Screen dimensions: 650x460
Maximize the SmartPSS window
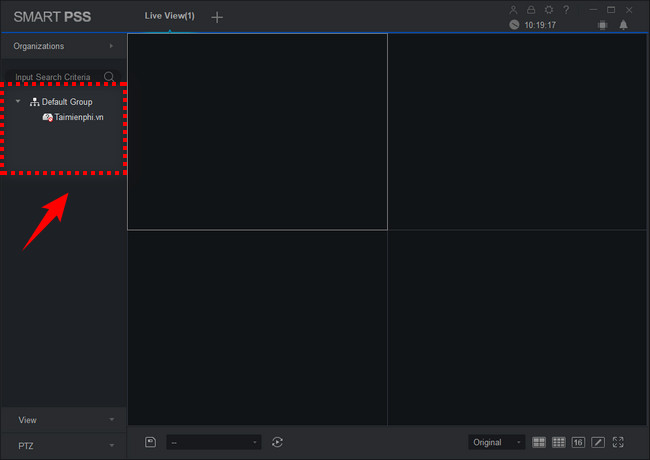(x=611, y=10)
